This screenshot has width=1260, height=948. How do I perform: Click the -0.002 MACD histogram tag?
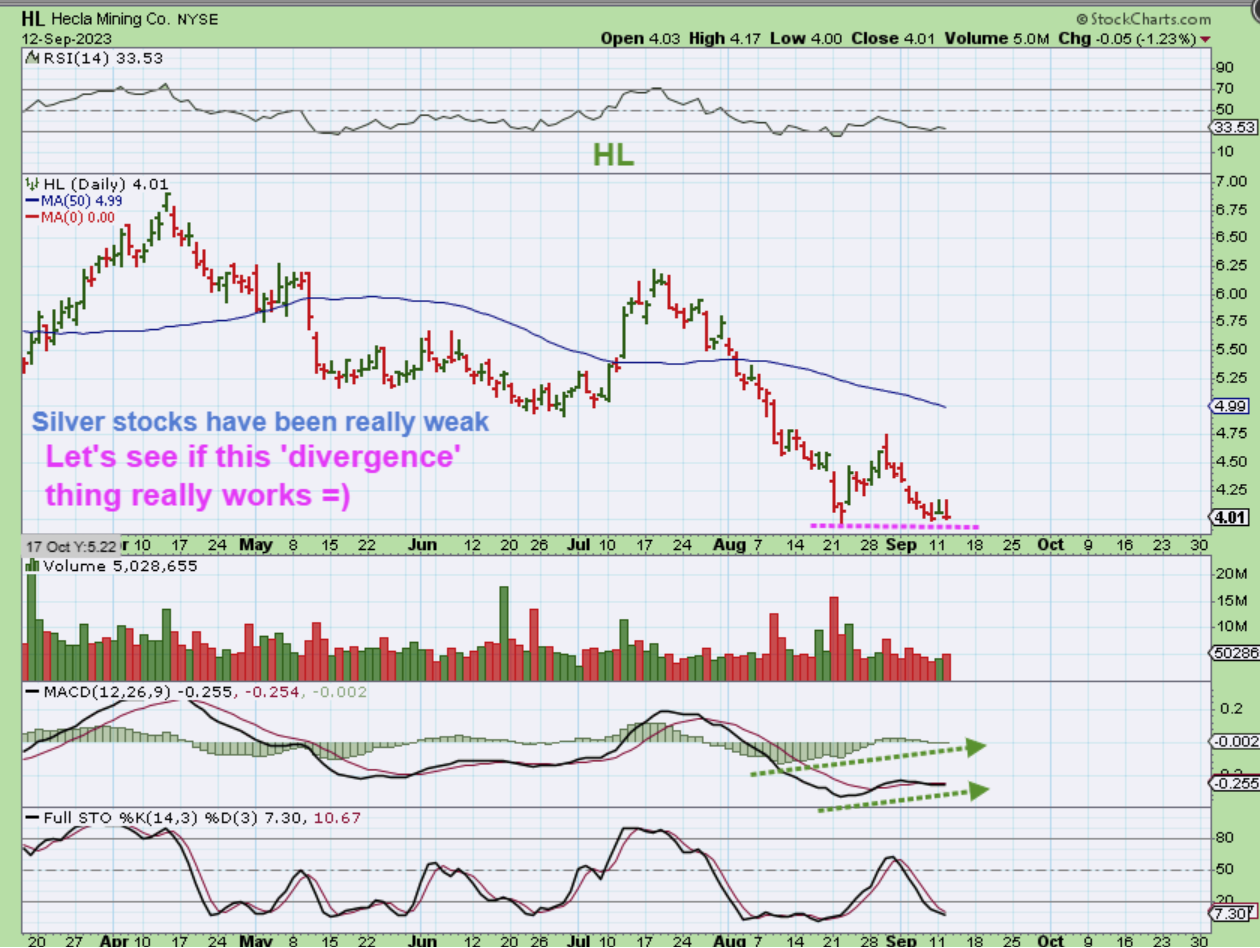click(x=1234, y=742)
